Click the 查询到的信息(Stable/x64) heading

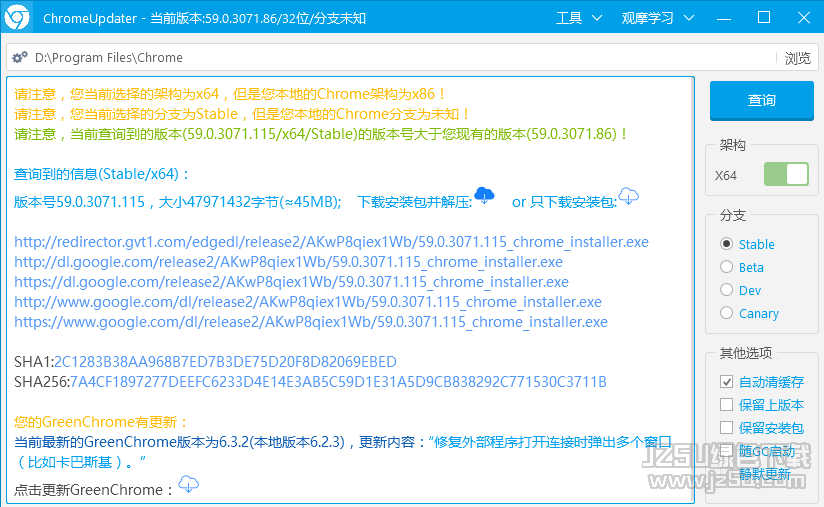point(101,174)
